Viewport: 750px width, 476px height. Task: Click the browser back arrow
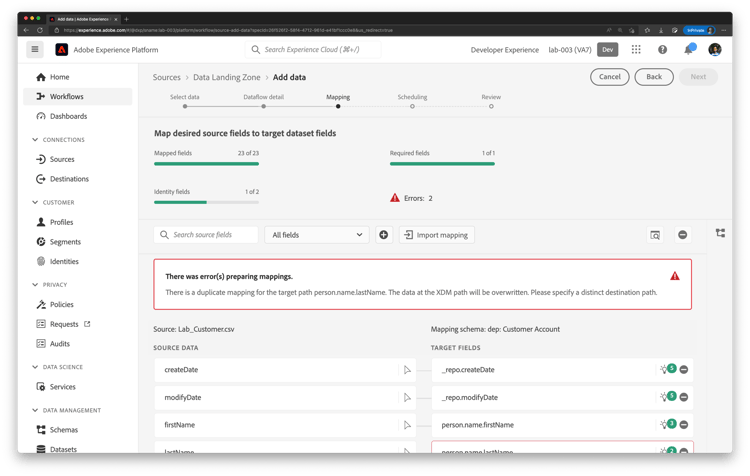coord(26,30)
